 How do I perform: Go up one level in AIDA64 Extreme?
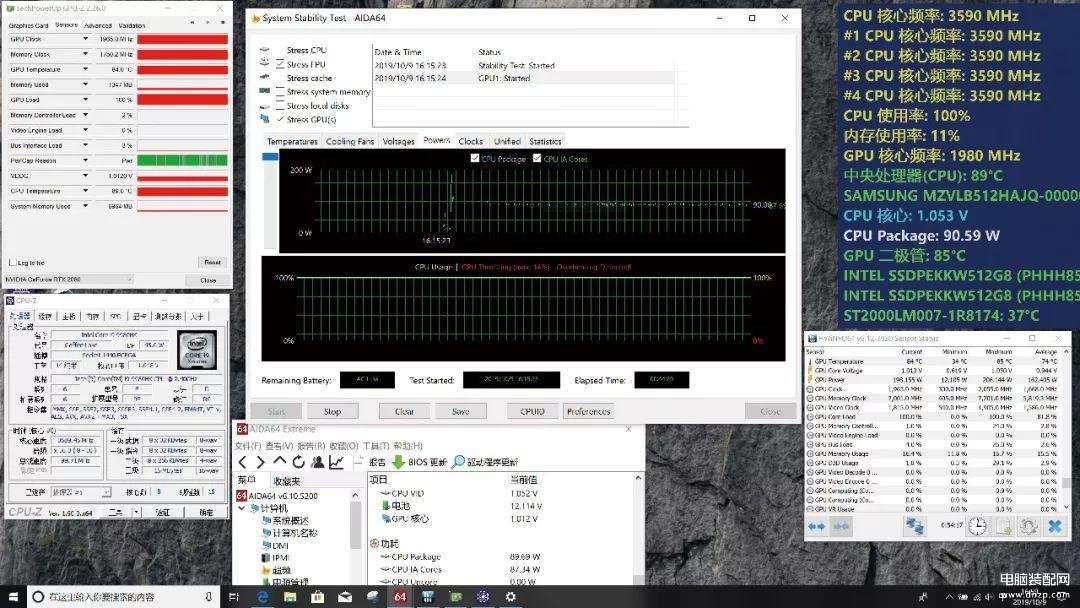point(279,461)
